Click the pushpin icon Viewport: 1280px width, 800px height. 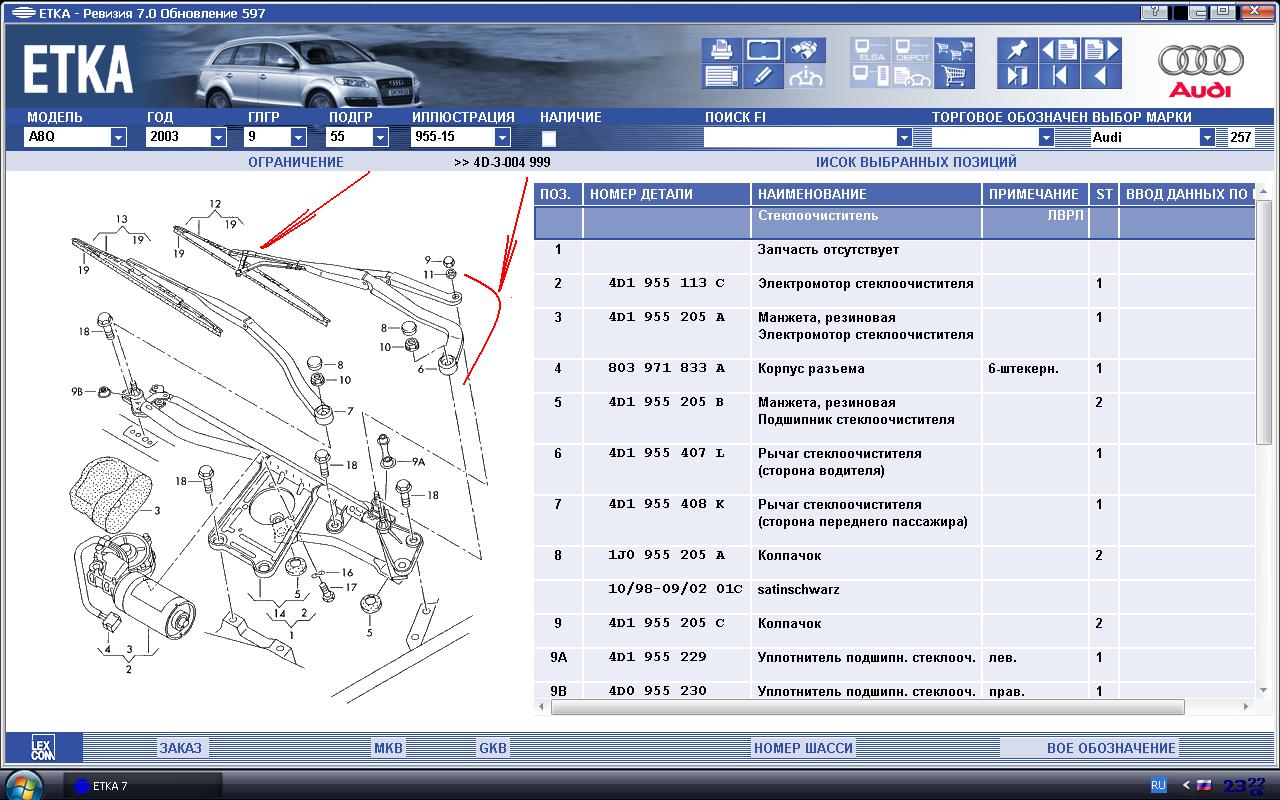tap(1017, 50)
